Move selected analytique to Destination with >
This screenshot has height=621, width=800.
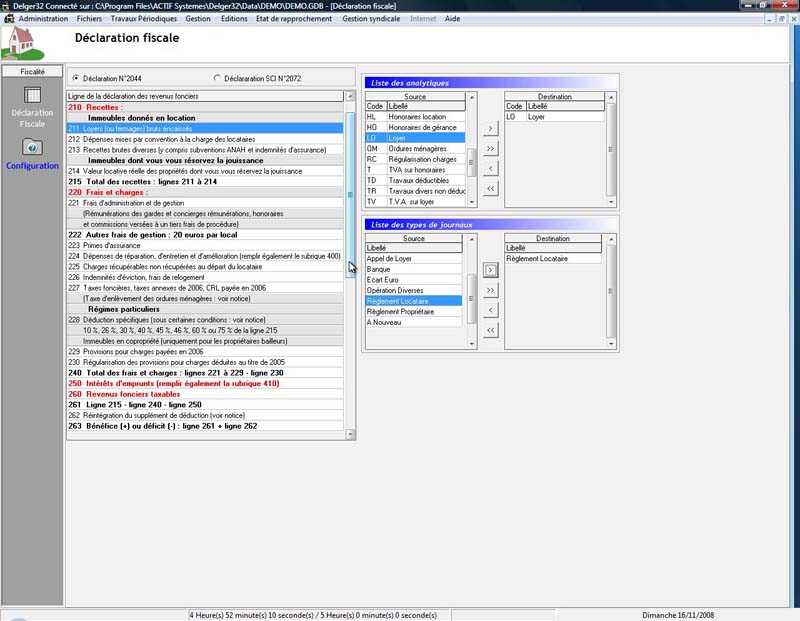coord(490,128)
